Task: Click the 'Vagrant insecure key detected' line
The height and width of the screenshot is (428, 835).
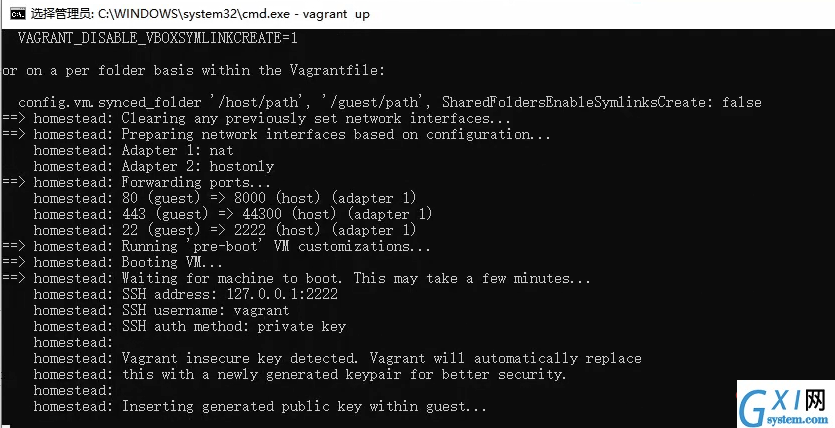Action: pyautogui.click(x=338, y=358)
